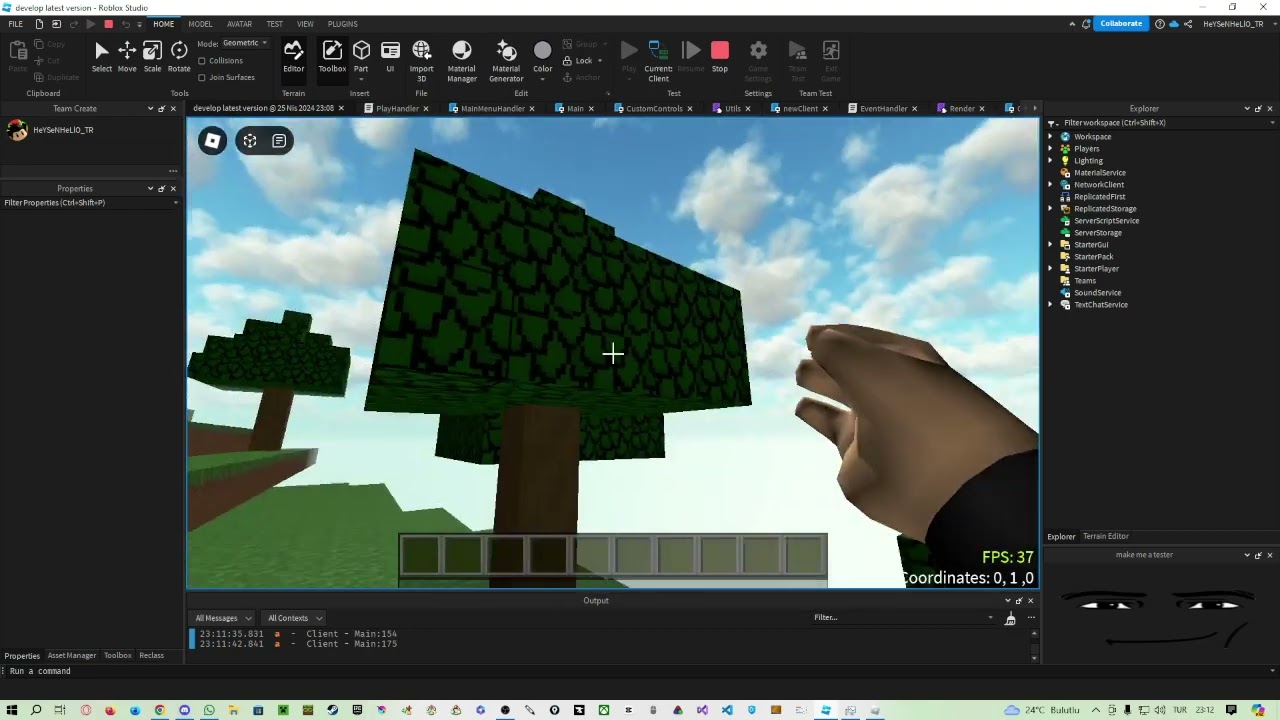This screenshot has width=1280, height=720.
Task: Enable the Collisions checkbox
Action: (202, 61)
